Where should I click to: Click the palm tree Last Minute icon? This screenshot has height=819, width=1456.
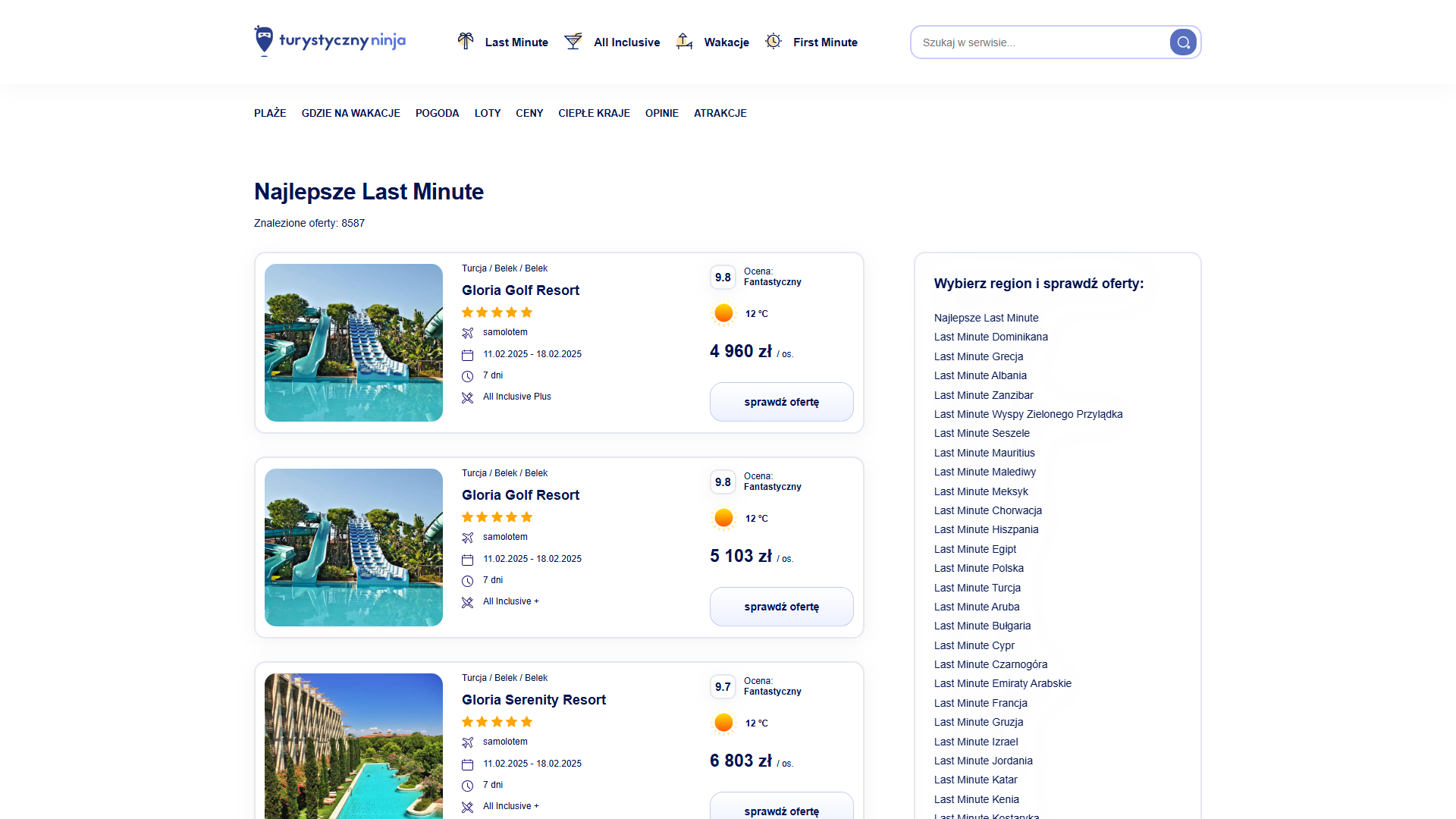point(466,41)
